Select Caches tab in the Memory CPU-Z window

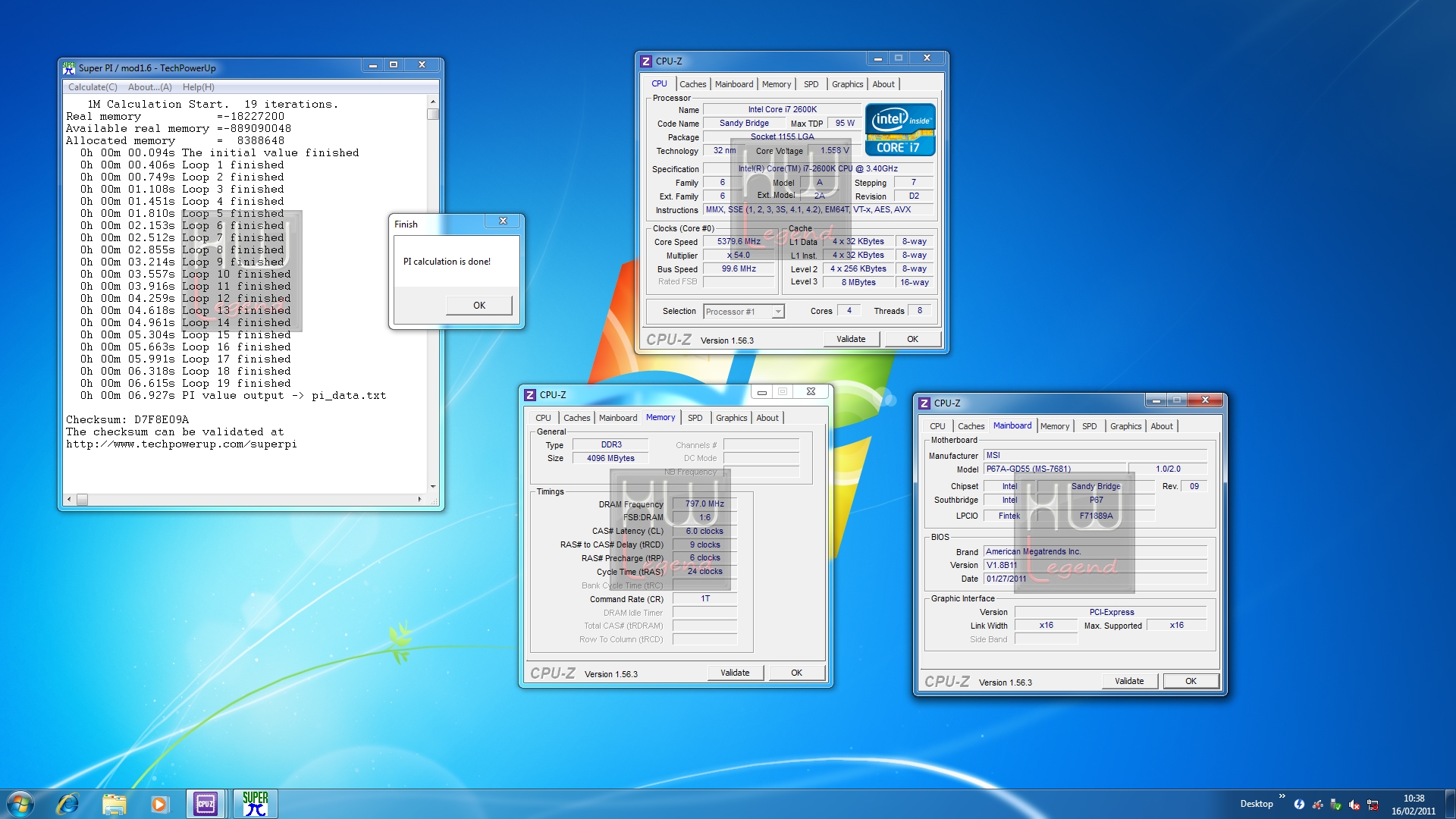(576, 418)
